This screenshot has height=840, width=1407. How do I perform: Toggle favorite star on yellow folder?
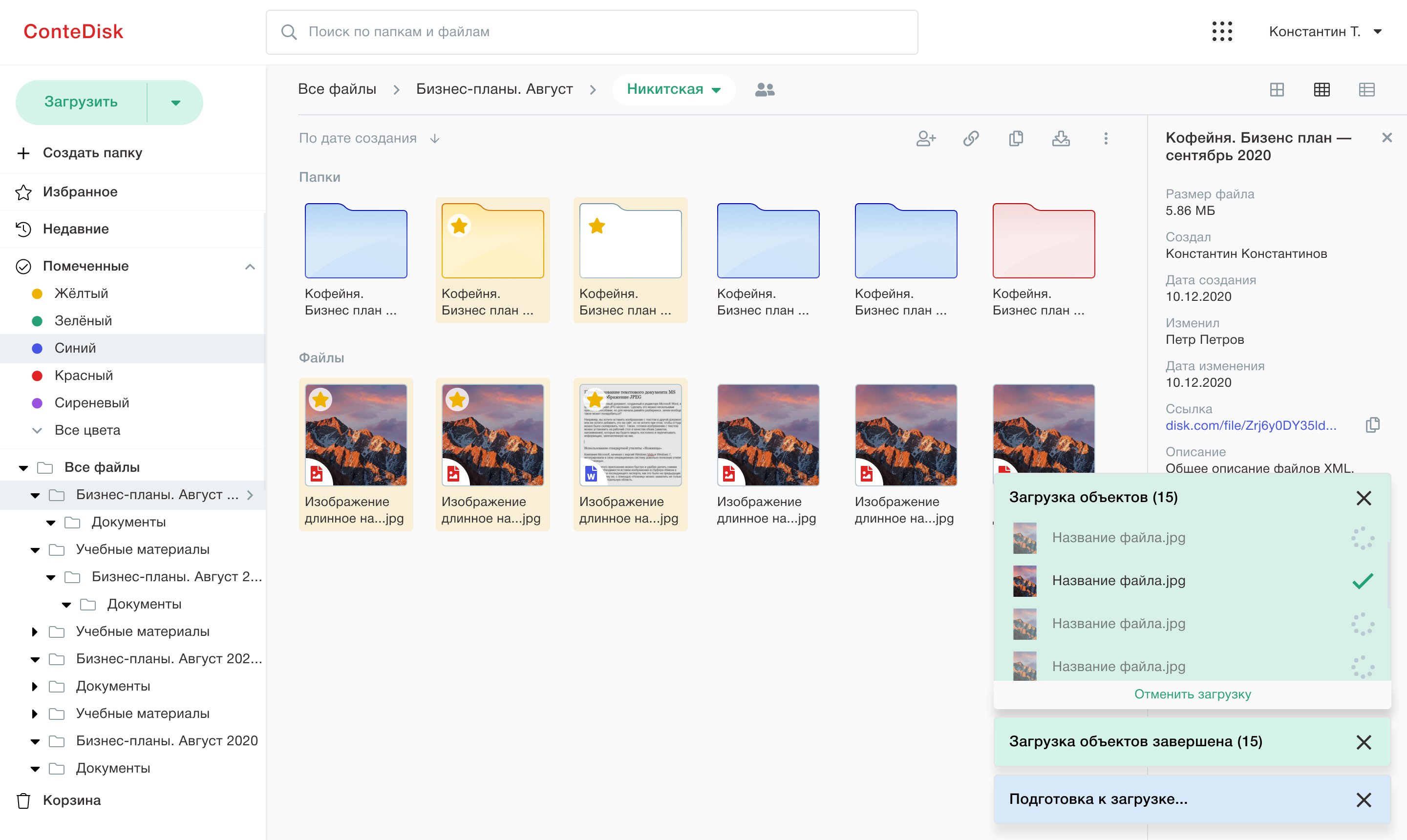tap(459, 227)
